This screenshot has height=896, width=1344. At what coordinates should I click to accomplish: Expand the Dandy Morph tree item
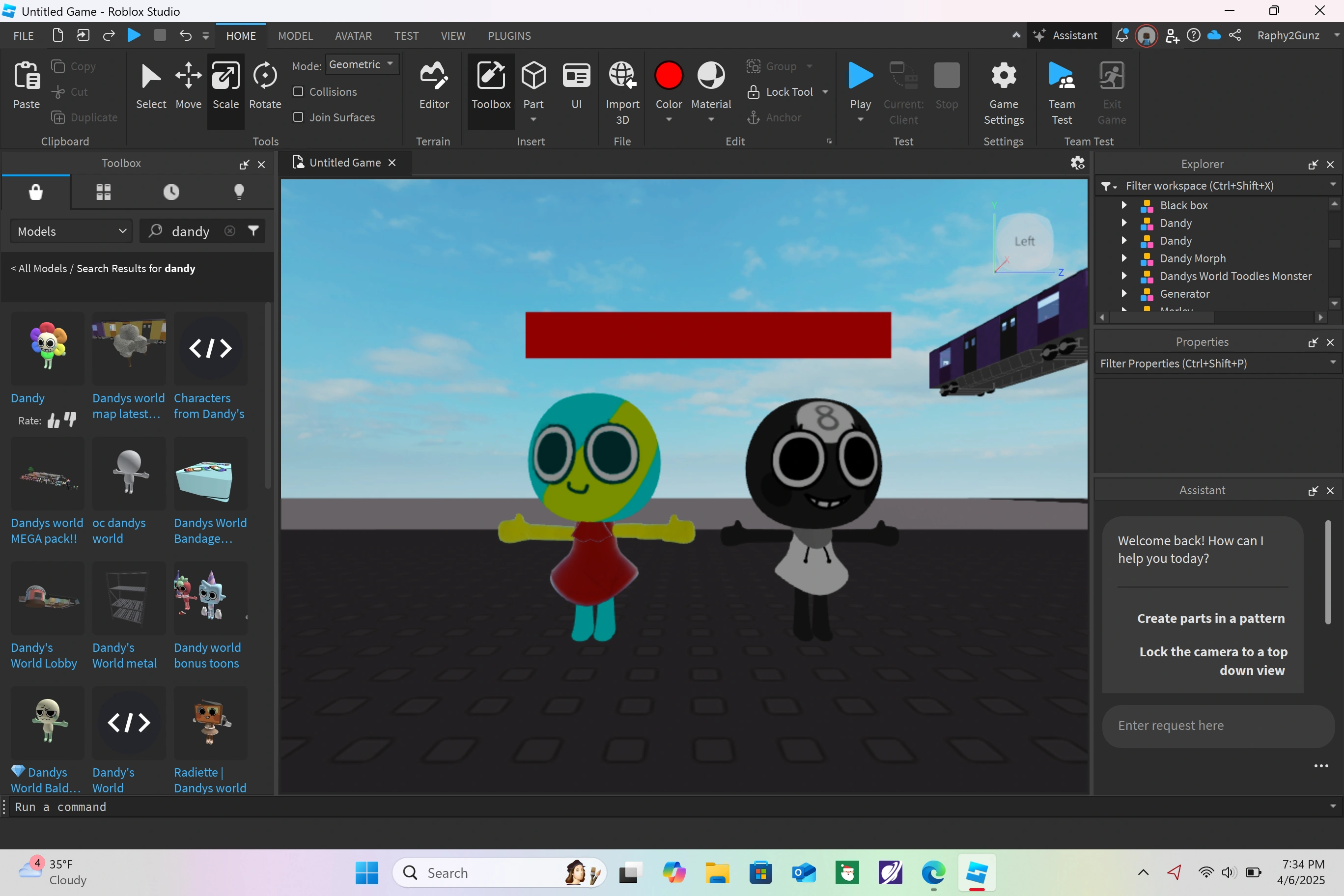[x=1124, y=258]
